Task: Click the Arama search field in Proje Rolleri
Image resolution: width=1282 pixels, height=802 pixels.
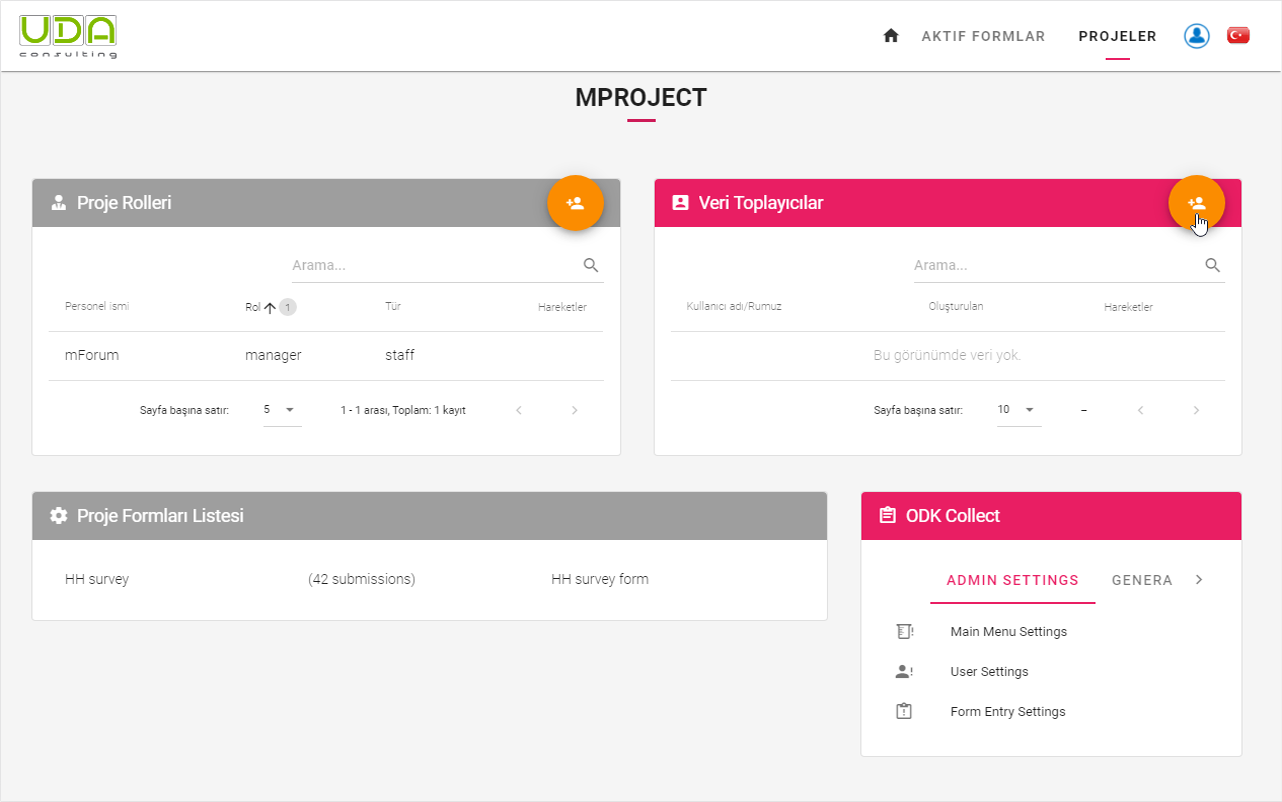Action: coord(436,266)
